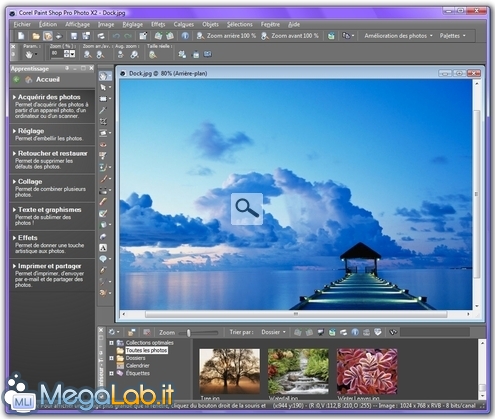Click the Zoom percent spinner arrows
This screenshot has width=495, height=419.
(67, 54)
